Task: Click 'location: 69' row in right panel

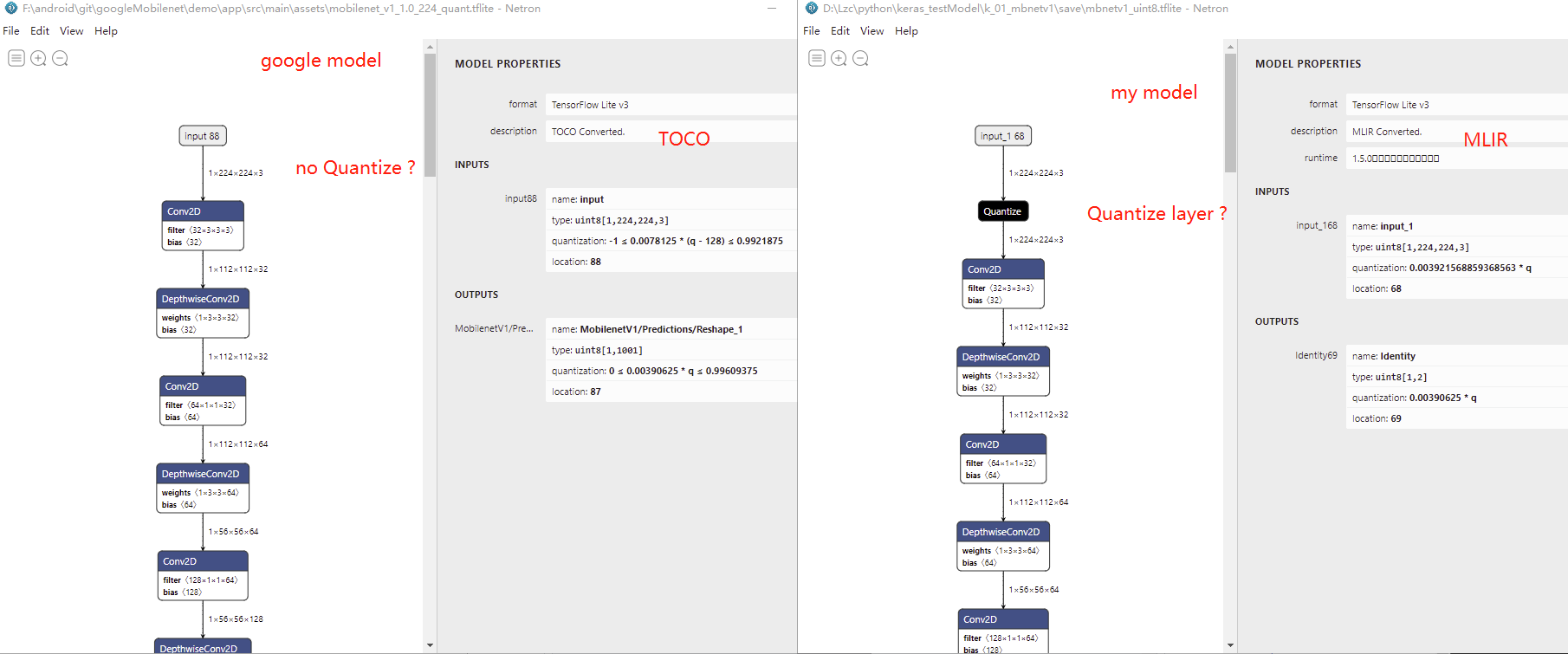Action: click(1457, 418)
